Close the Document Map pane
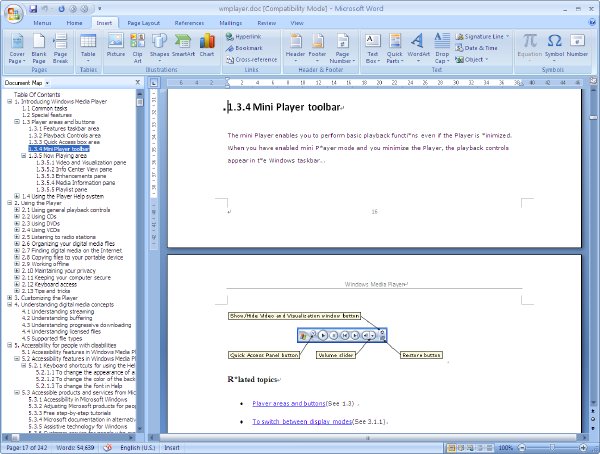Viewport: 600px width, 454px height. pos(138,82)
